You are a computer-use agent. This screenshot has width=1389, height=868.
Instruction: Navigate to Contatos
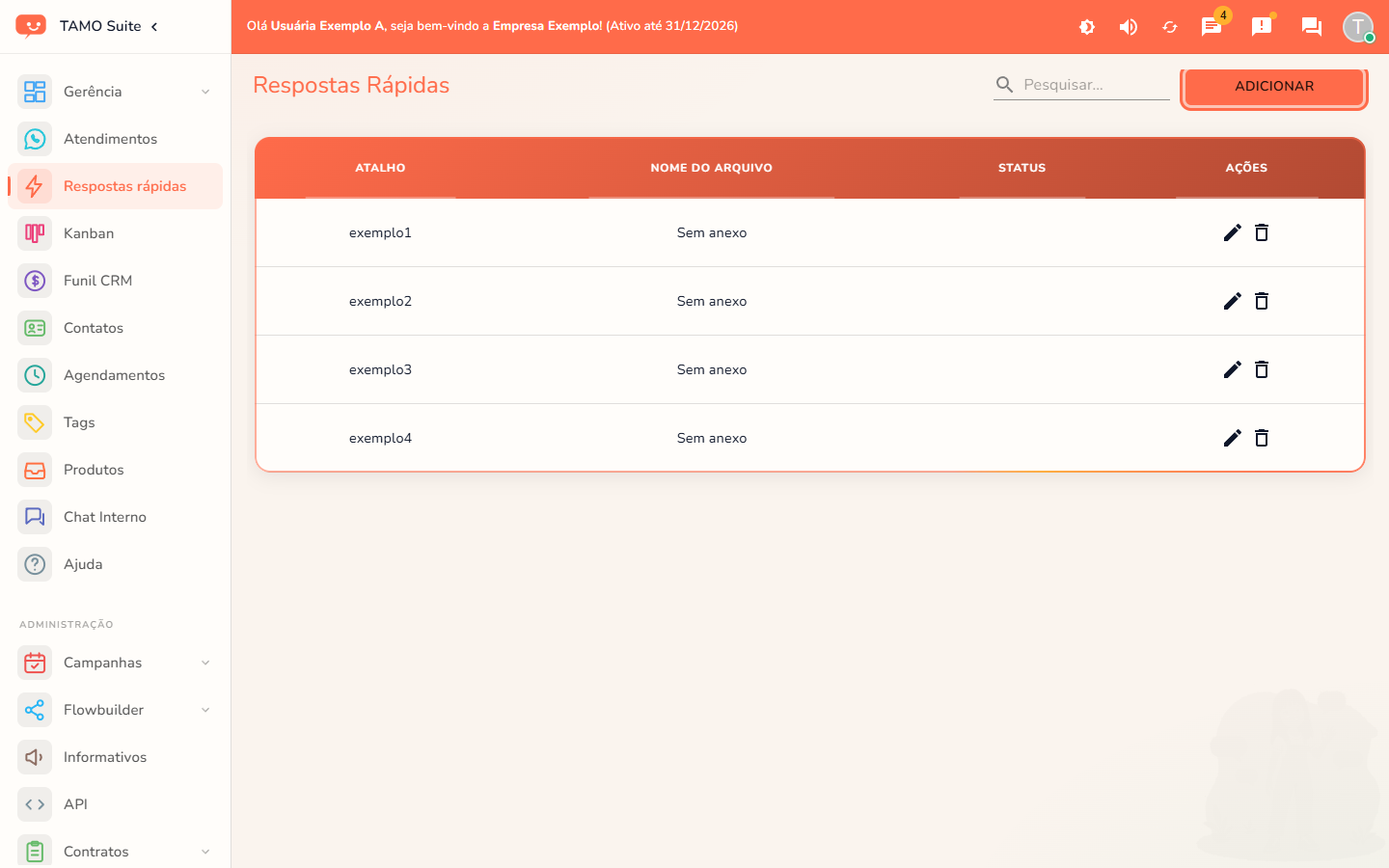point(116,328)
